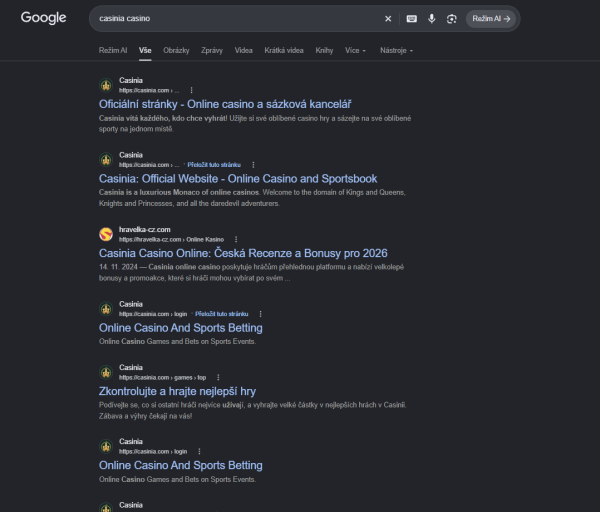Click Casinia favicon above Oficiální stránky result

106,85
